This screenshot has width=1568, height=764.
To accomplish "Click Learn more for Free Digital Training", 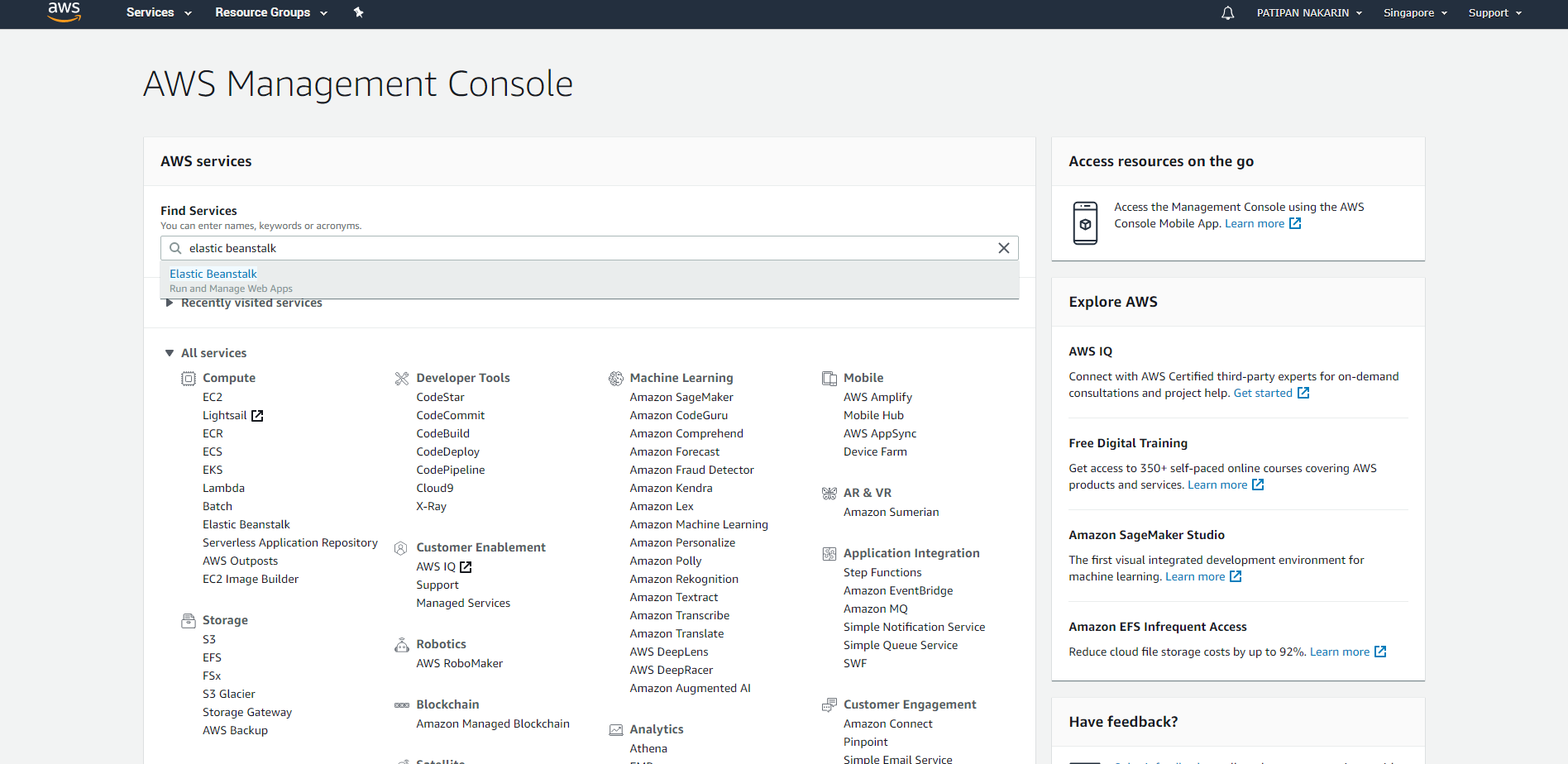I will click(x=1218, y=485).
